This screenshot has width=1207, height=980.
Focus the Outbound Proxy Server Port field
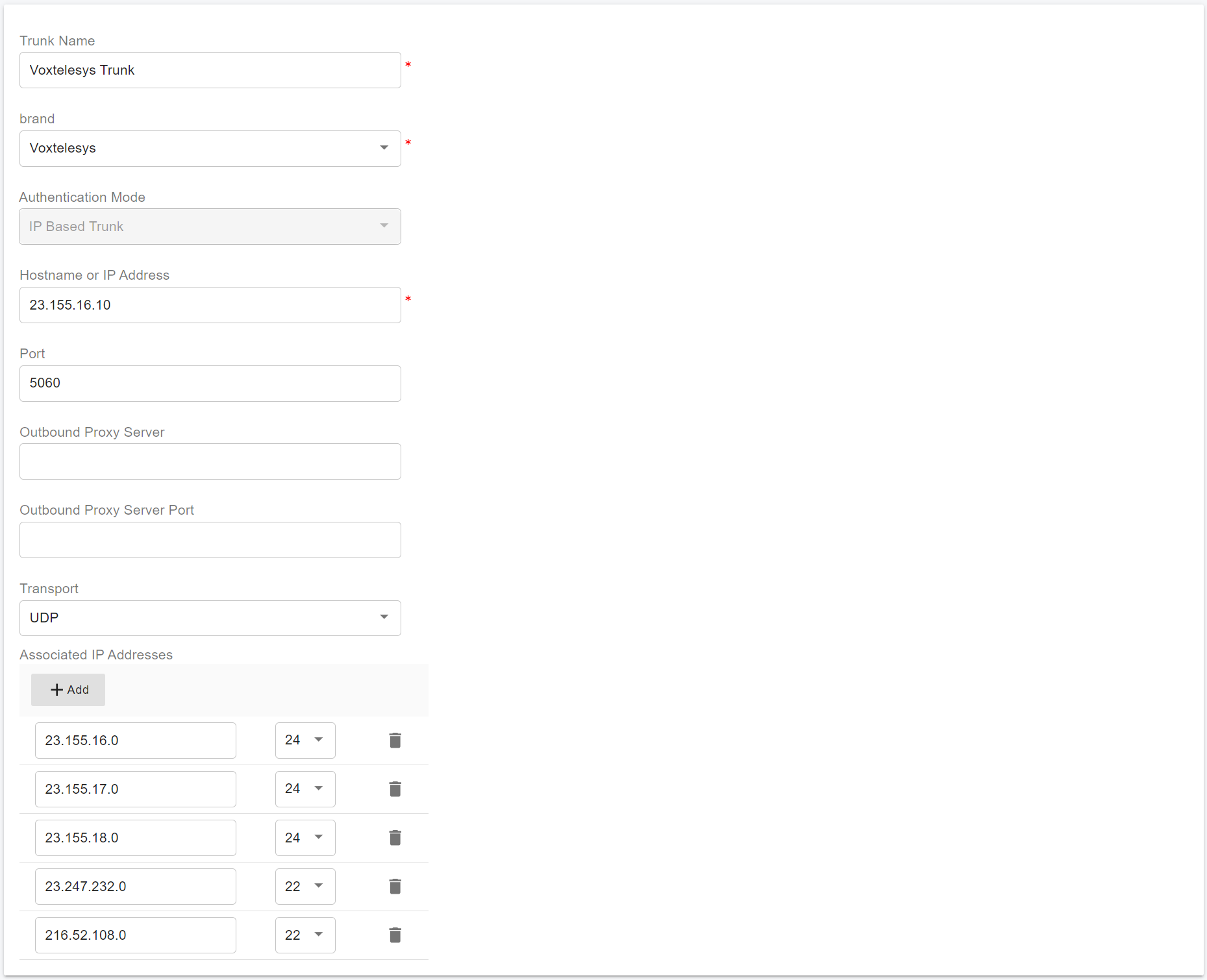pyautogui.click(x=210, y=540)
